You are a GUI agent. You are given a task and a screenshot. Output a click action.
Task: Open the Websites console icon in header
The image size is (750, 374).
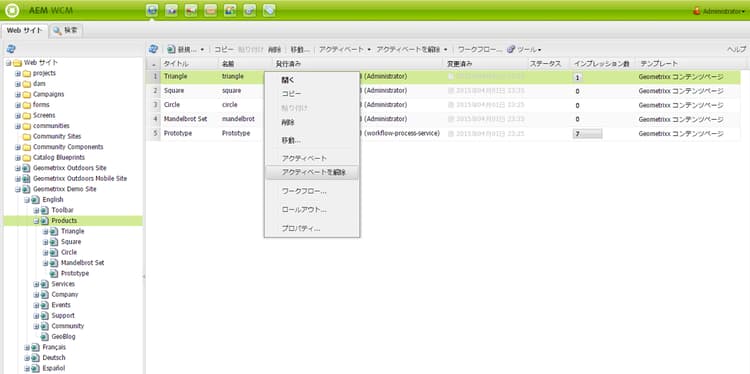152,11
